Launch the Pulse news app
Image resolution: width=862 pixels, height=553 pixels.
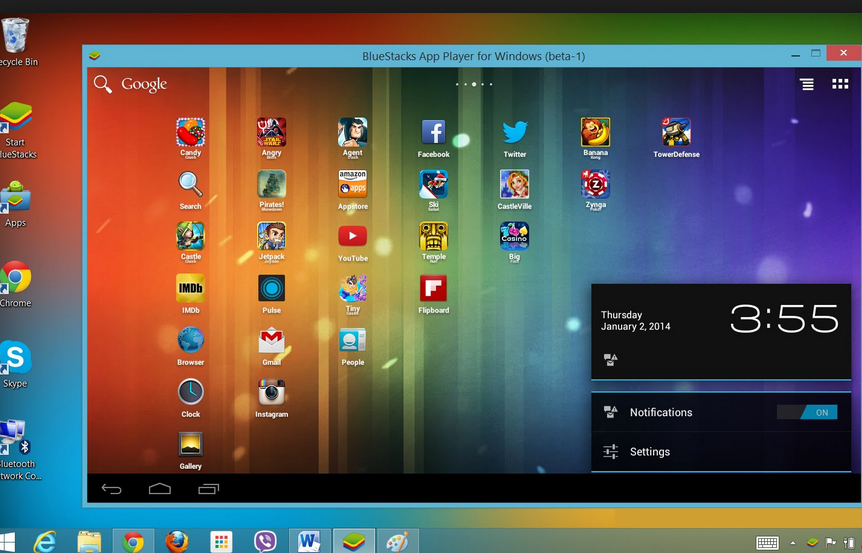point(271,288)
